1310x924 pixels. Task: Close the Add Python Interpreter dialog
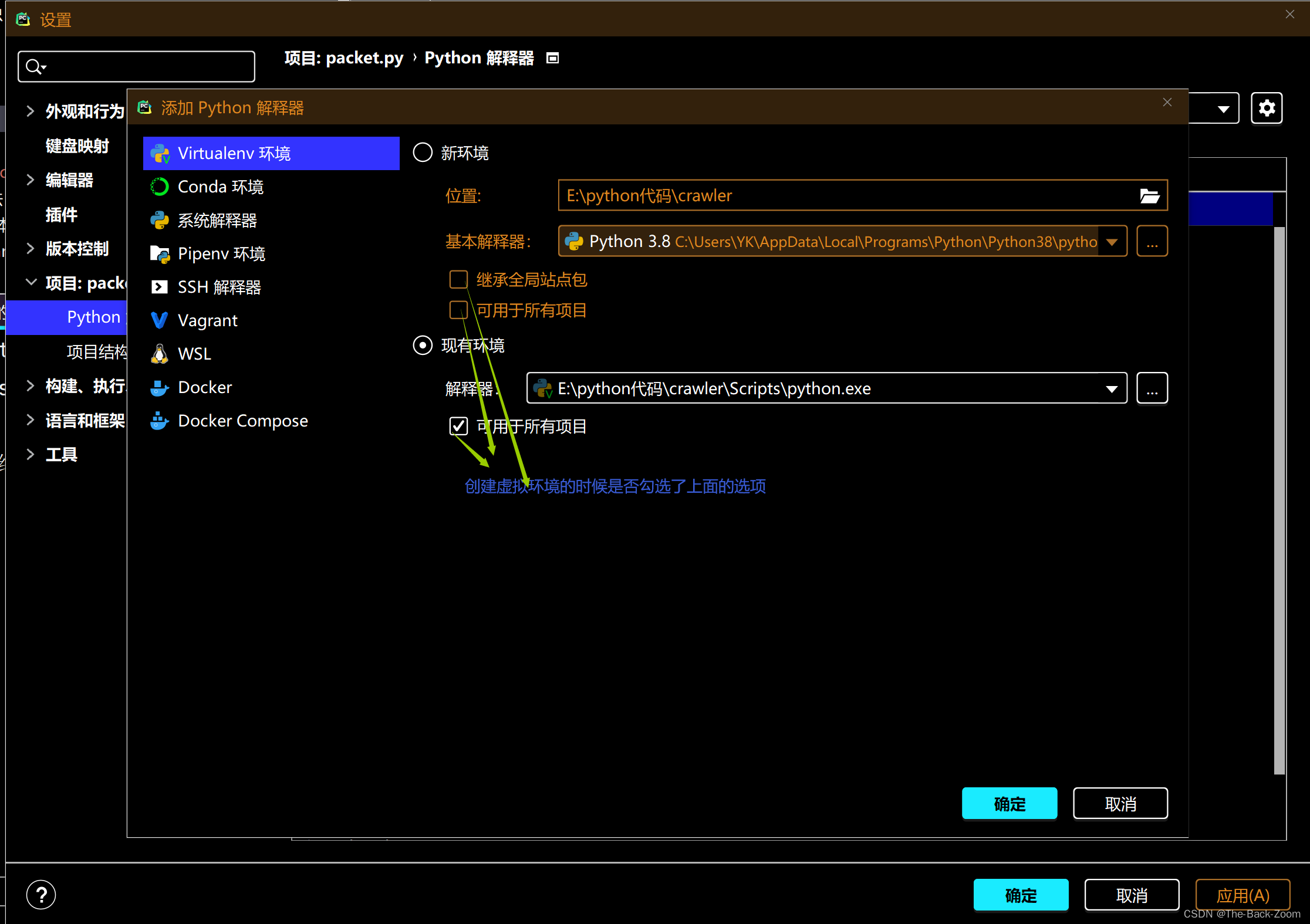click(x=1167, y=102)
